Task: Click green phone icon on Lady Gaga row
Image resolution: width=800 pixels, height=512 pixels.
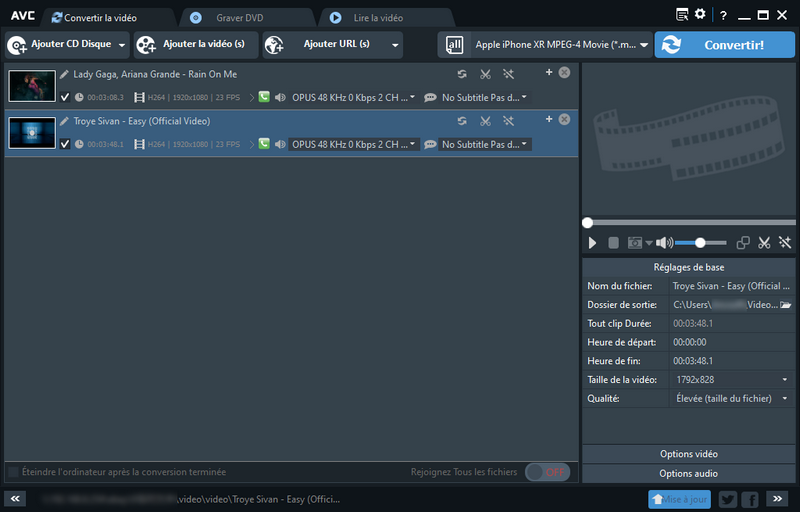Action: 264,96
